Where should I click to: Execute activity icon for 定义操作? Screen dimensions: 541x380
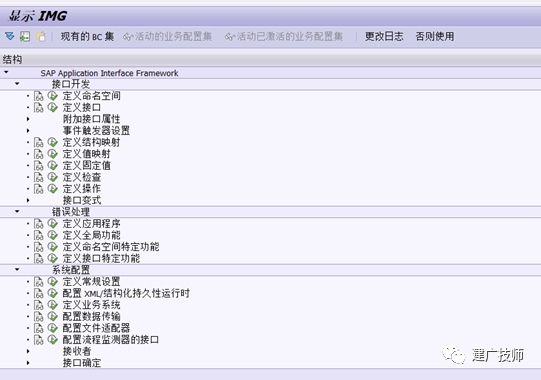(x=52, y=188)
